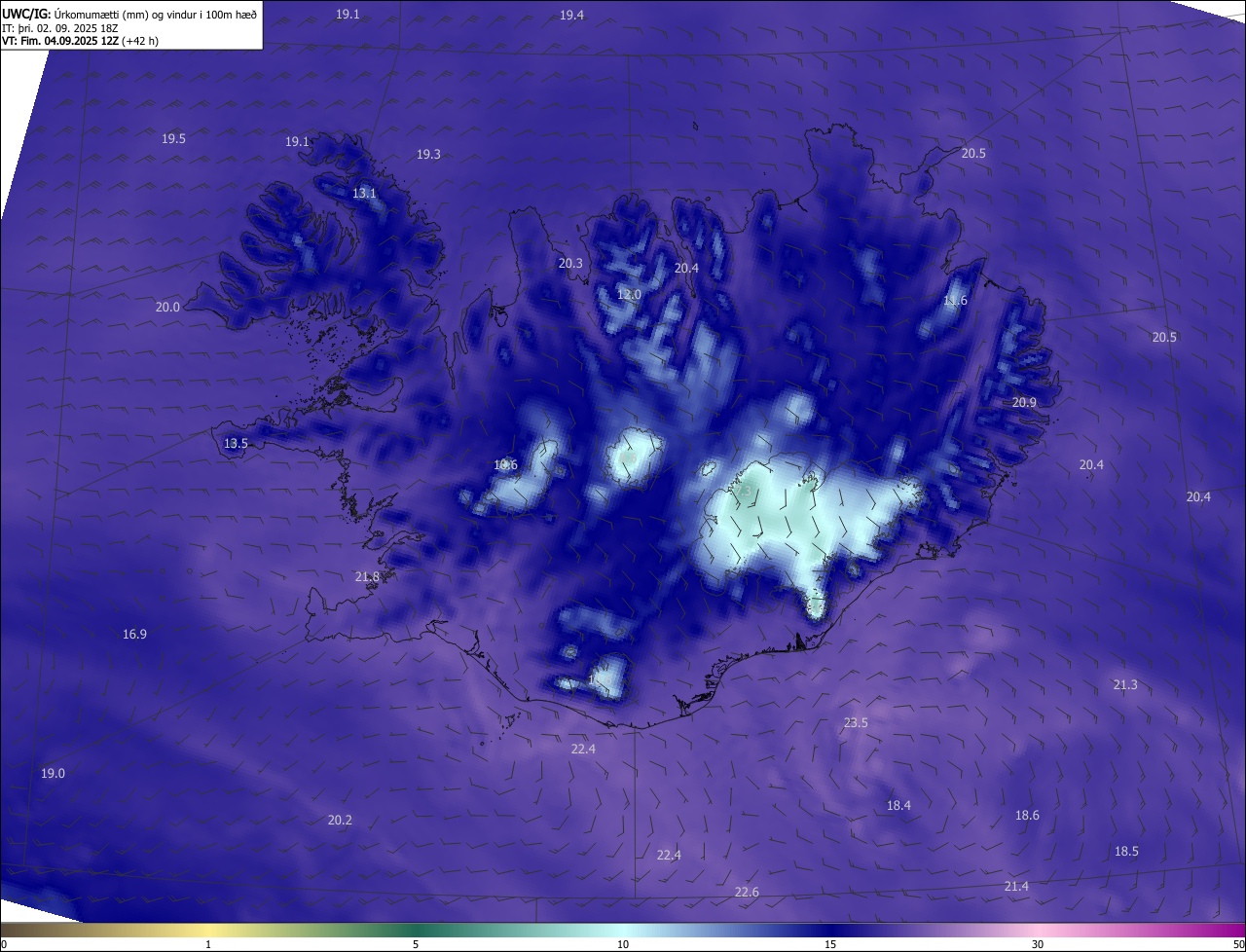Click the 21.3 value label
The width and height of the screenshot is (1246, 952).
pos(1125,685)
